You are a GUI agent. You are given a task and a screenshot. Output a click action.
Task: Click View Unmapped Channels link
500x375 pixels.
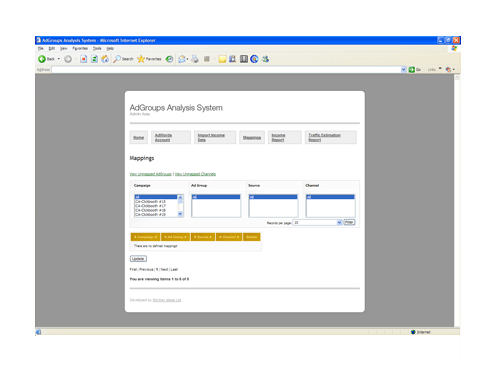tap(195, 174)
